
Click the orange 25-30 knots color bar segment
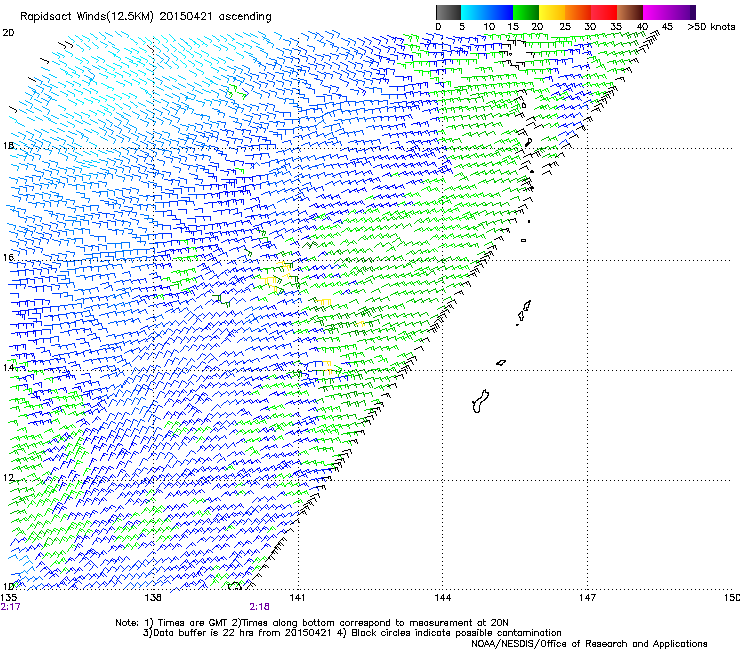pyautogui.click(x=578, y=12)
